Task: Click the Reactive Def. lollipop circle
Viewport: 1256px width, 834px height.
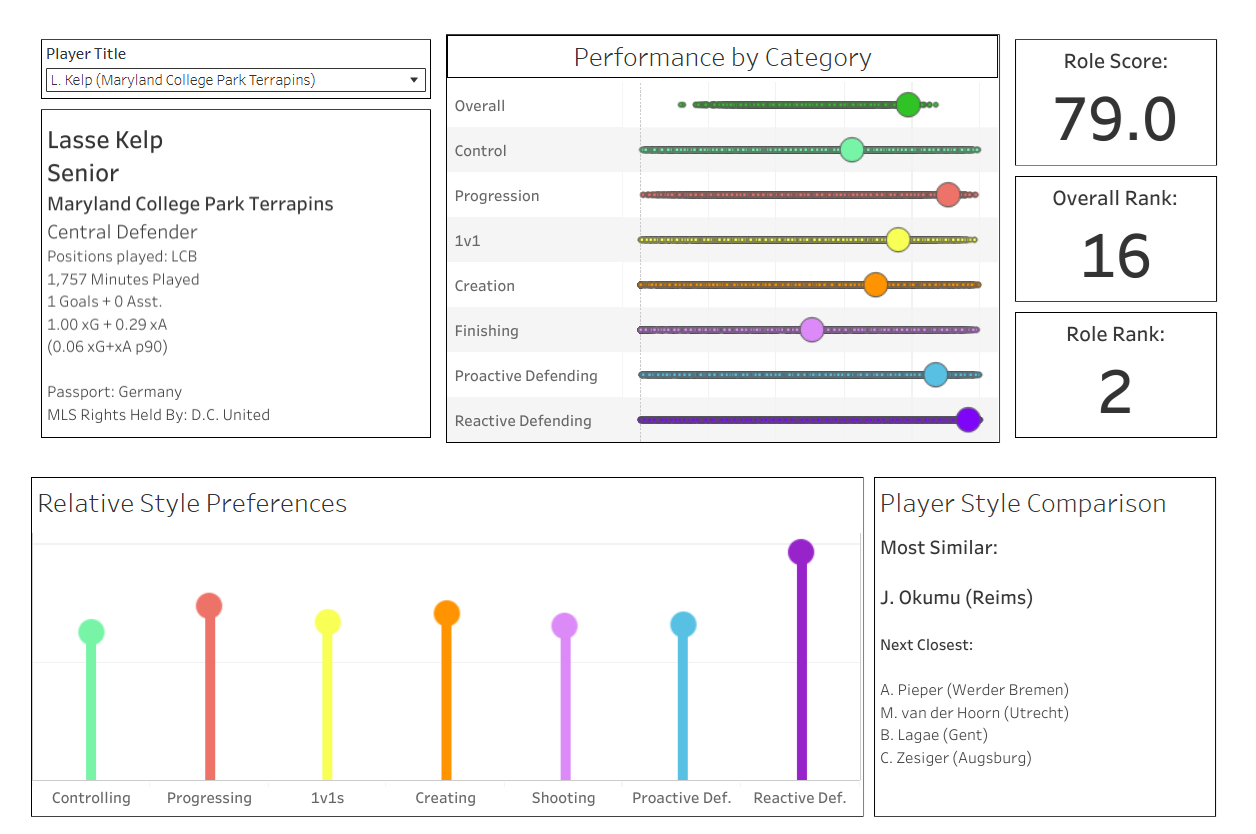Action: pyautogui.click(x=801, y=552)
